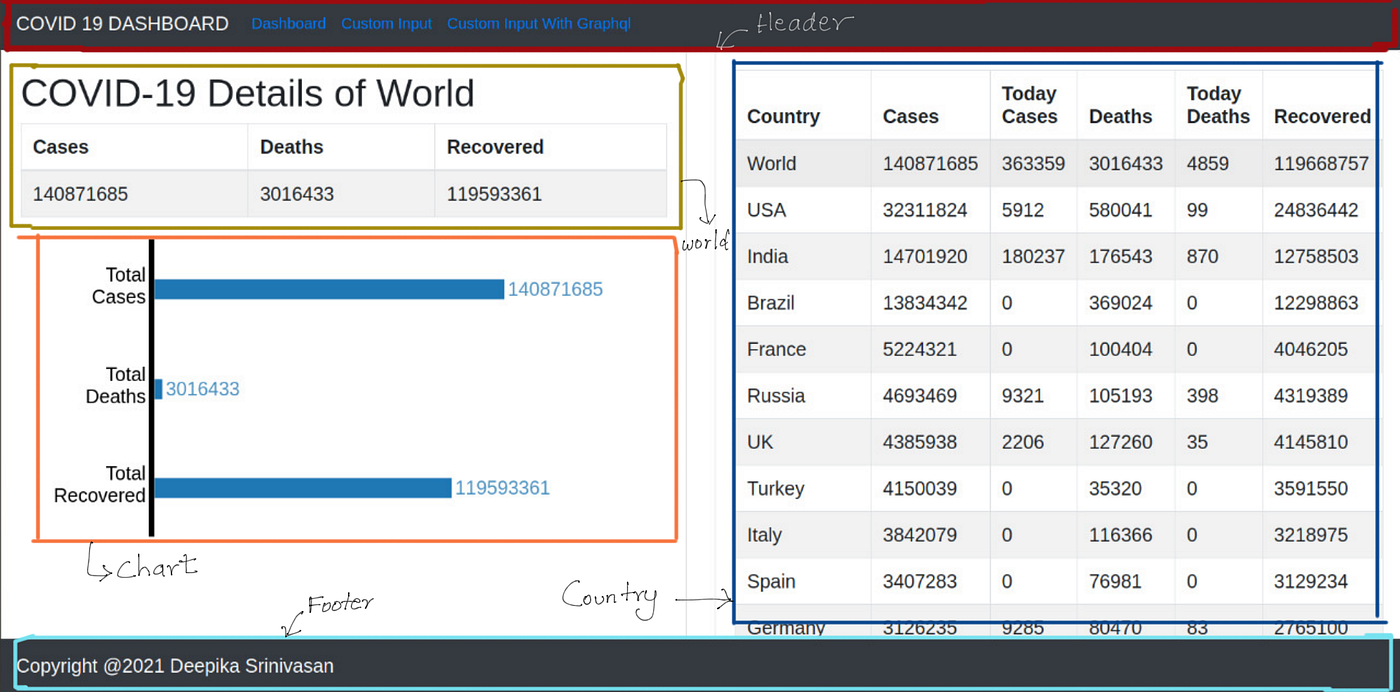Click the Today Deaths column header
Screen dimensions: 1400x692
click(1218, 105)
